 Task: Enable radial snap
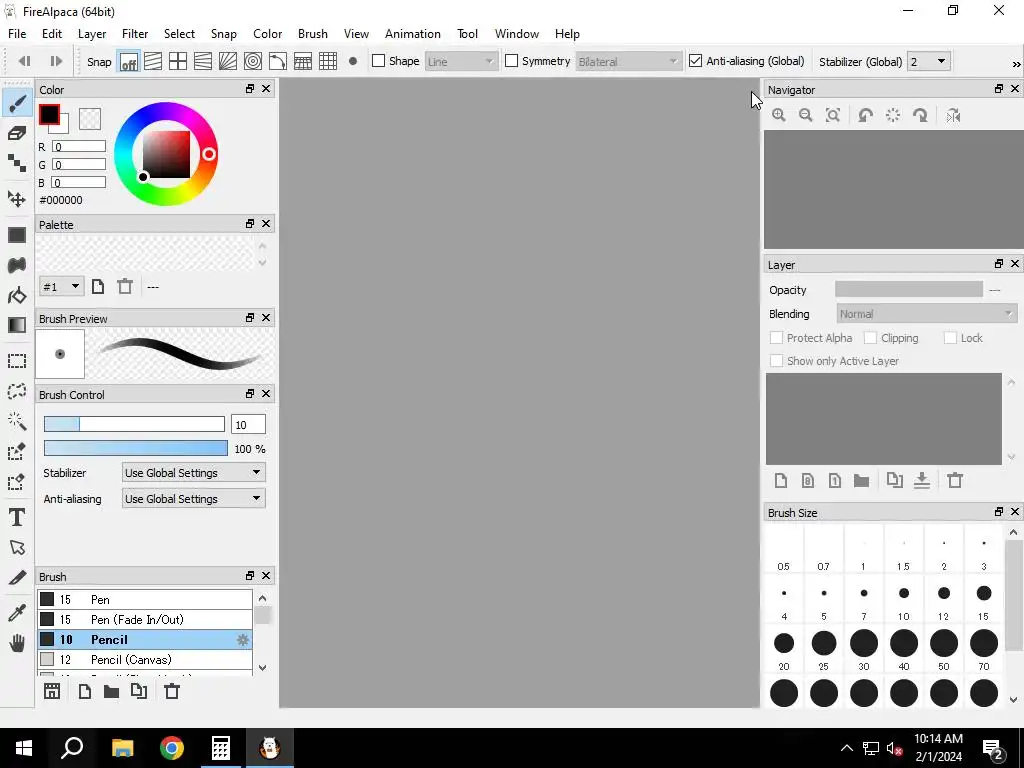click(227, 61)
